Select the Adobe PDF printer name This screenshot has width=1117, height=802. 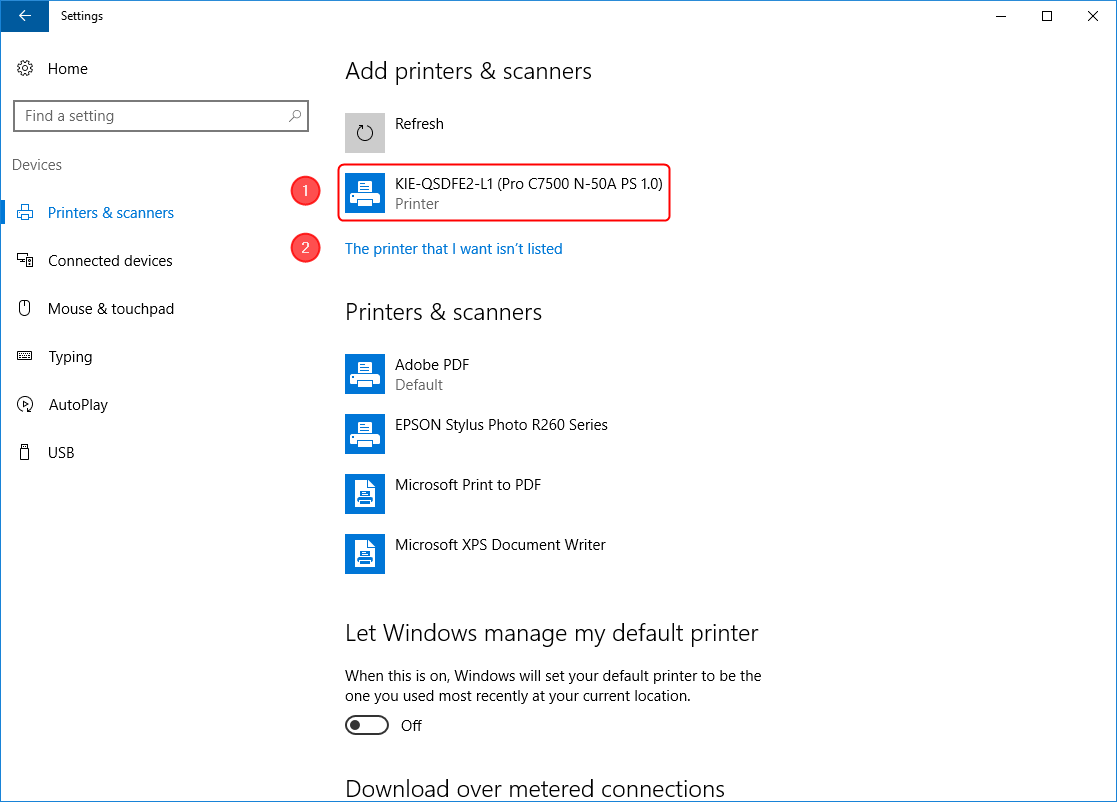coord(432,365)
